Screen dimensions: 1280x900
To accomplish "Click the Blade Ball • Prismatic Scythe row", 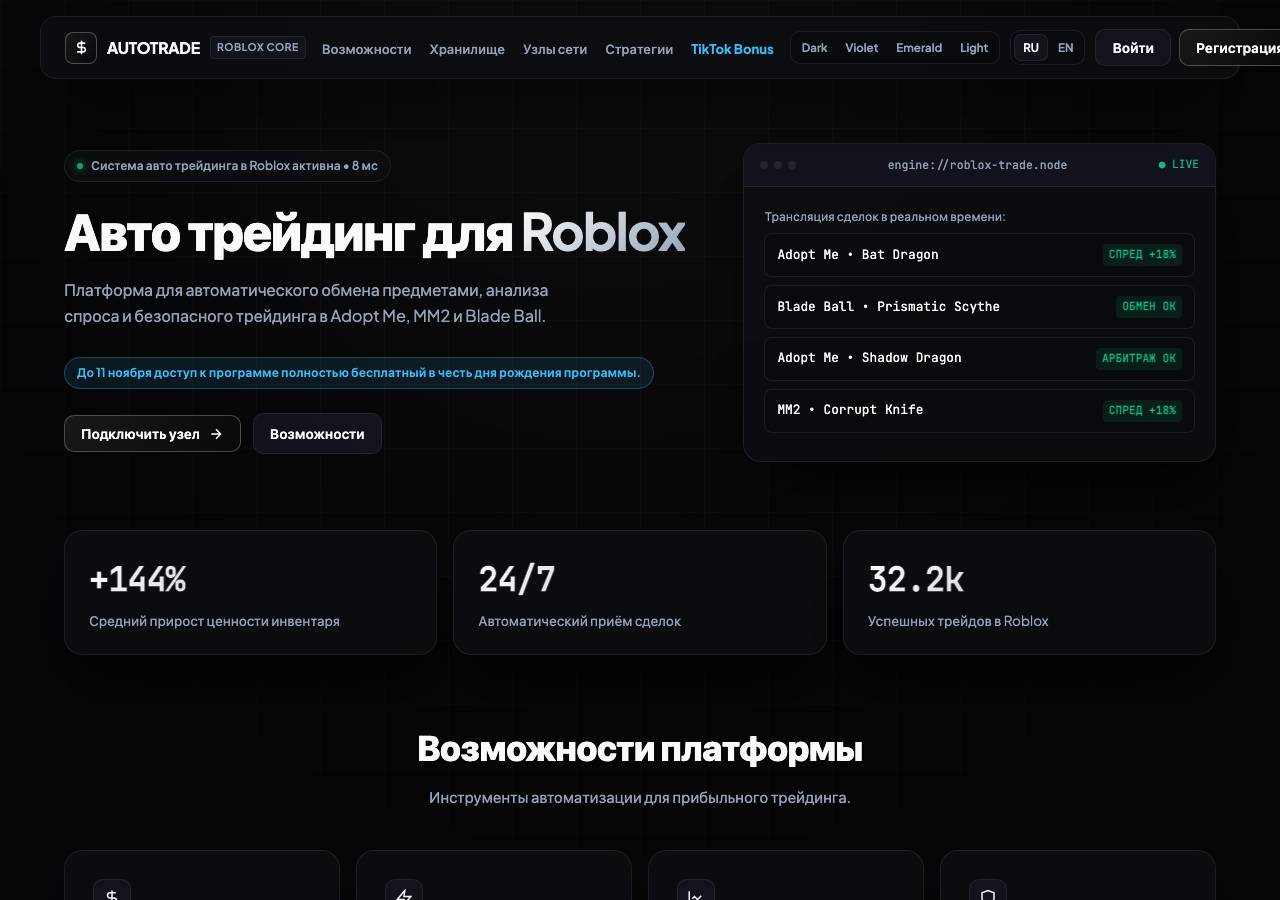I will point(979,307).
